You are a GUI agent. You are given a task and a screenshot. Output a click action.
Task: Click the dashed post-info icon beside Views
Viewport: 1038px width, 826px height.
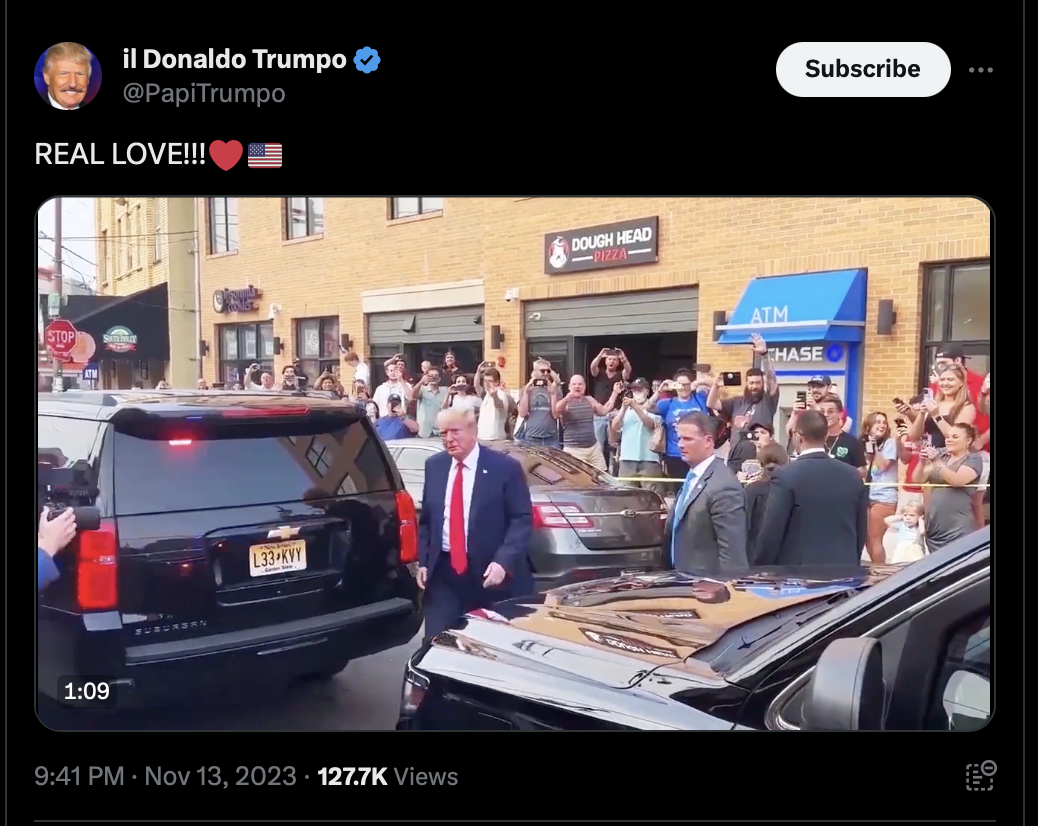click(x=980, y=776)
